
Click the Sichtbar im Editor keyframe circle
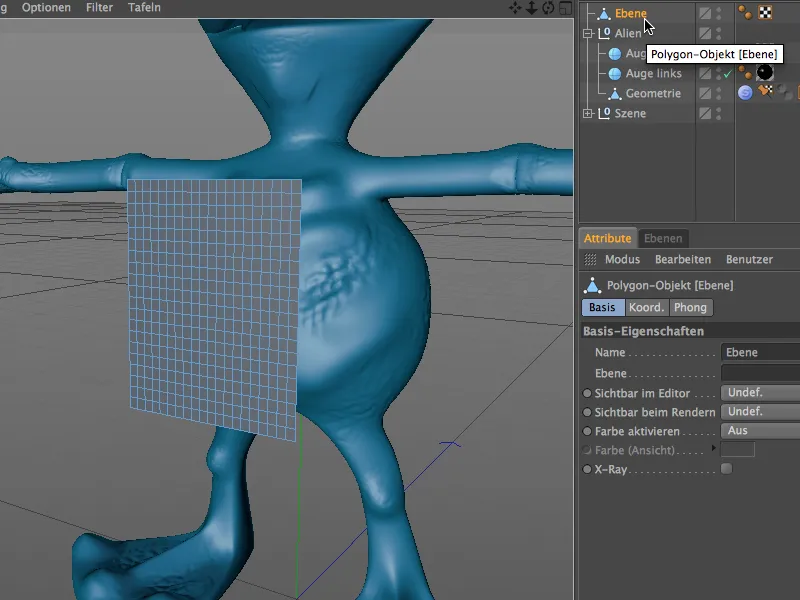coord(587,393)
